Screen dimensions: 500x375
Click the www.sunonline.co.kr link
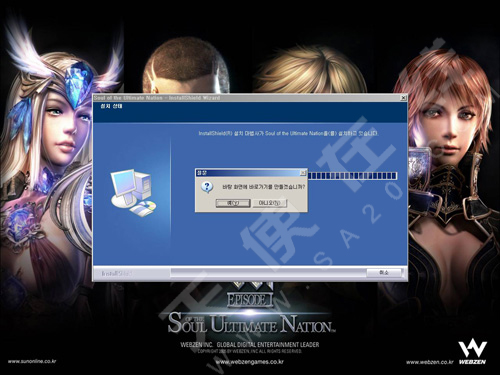tap(32, 361)
